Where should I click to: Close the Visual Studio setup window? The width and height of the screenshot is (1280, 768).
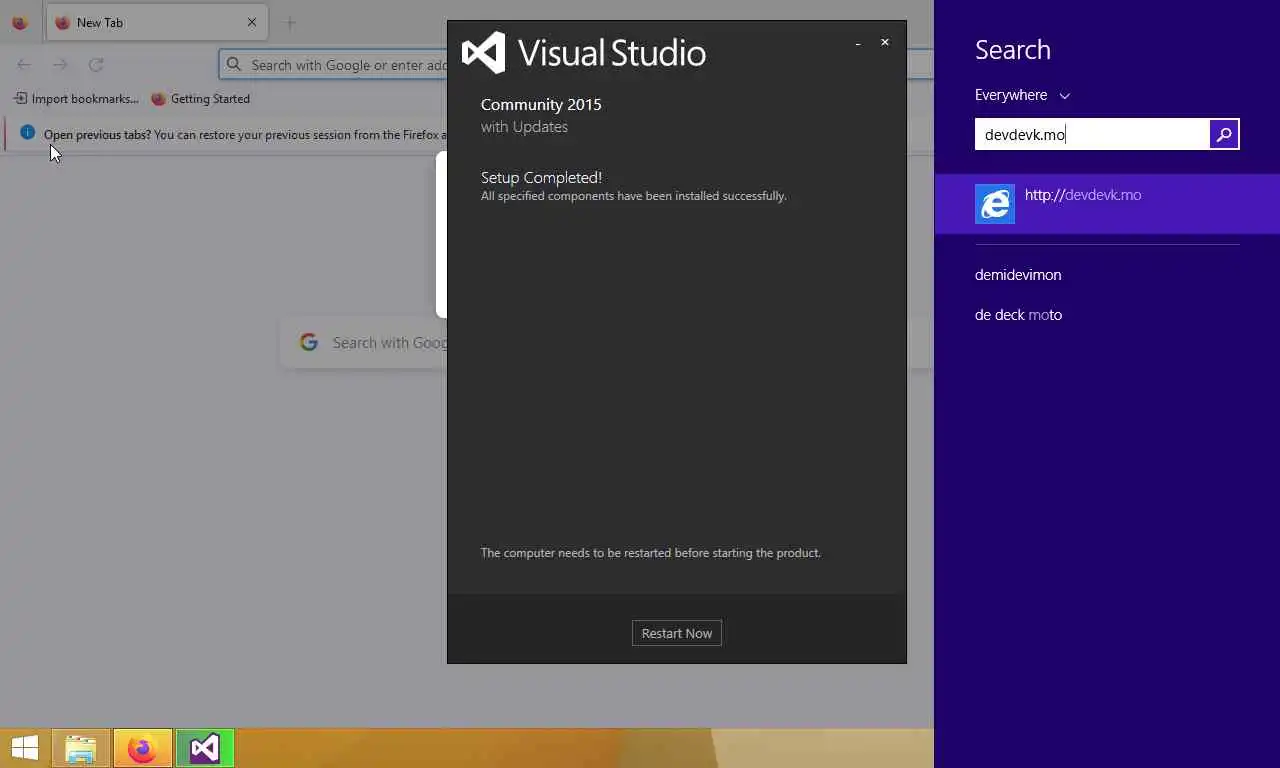(885, 42)
